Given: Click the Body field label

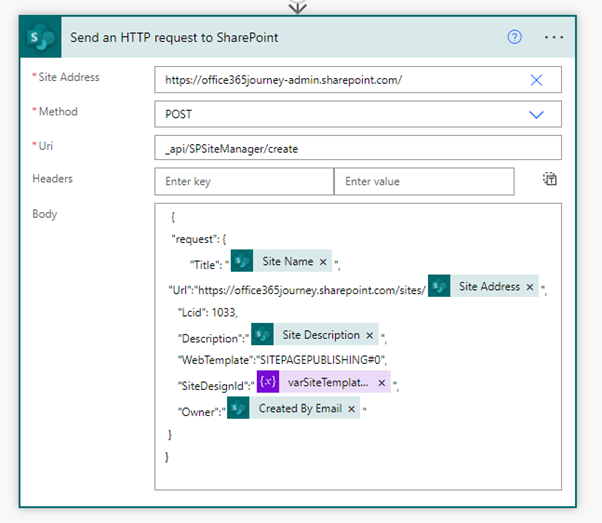Looking at the screenshot, I should (x=45, y=214).
